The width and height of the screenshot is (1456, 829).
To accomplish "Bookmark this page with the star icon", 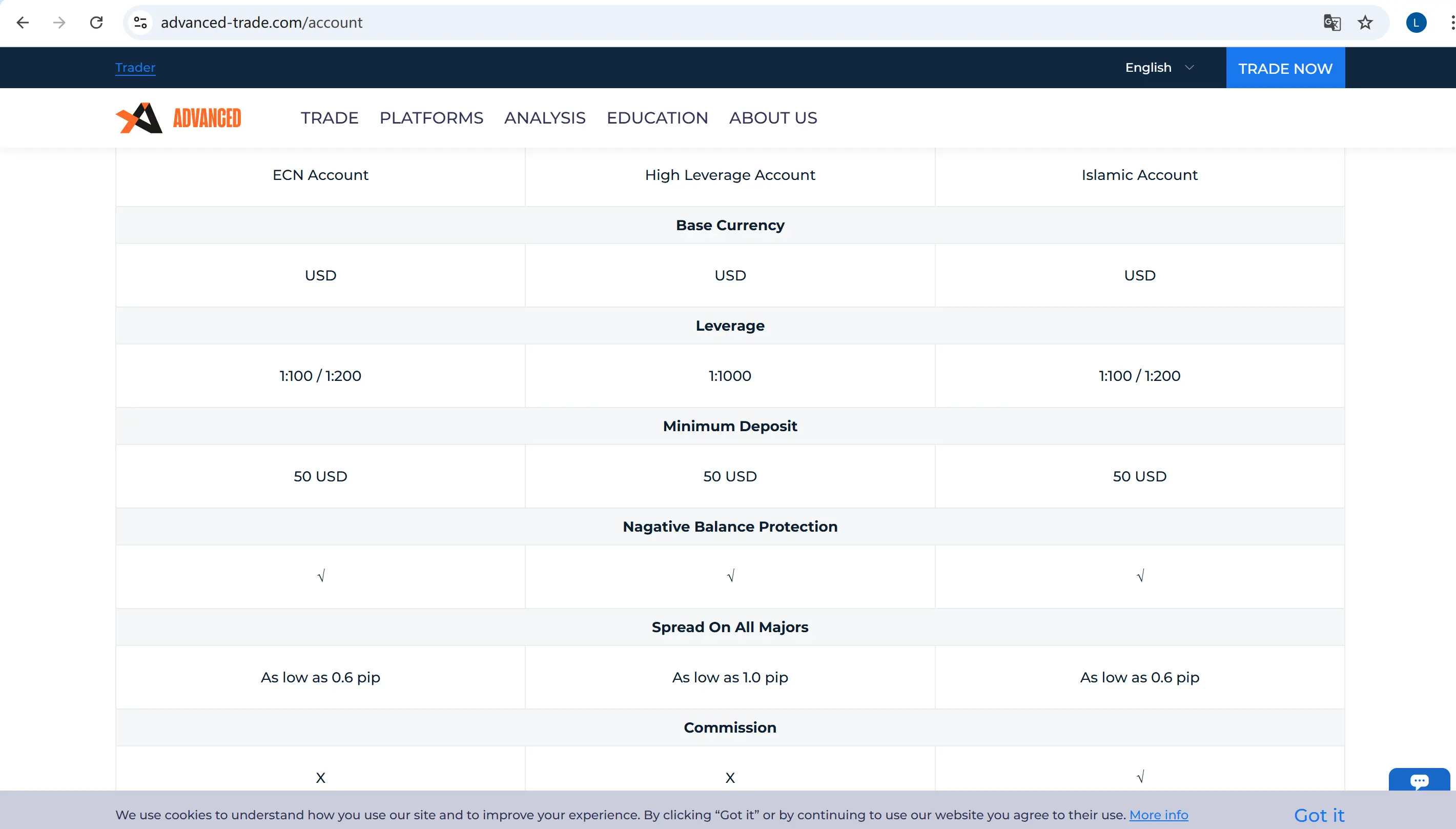I will pos(1365,23).
